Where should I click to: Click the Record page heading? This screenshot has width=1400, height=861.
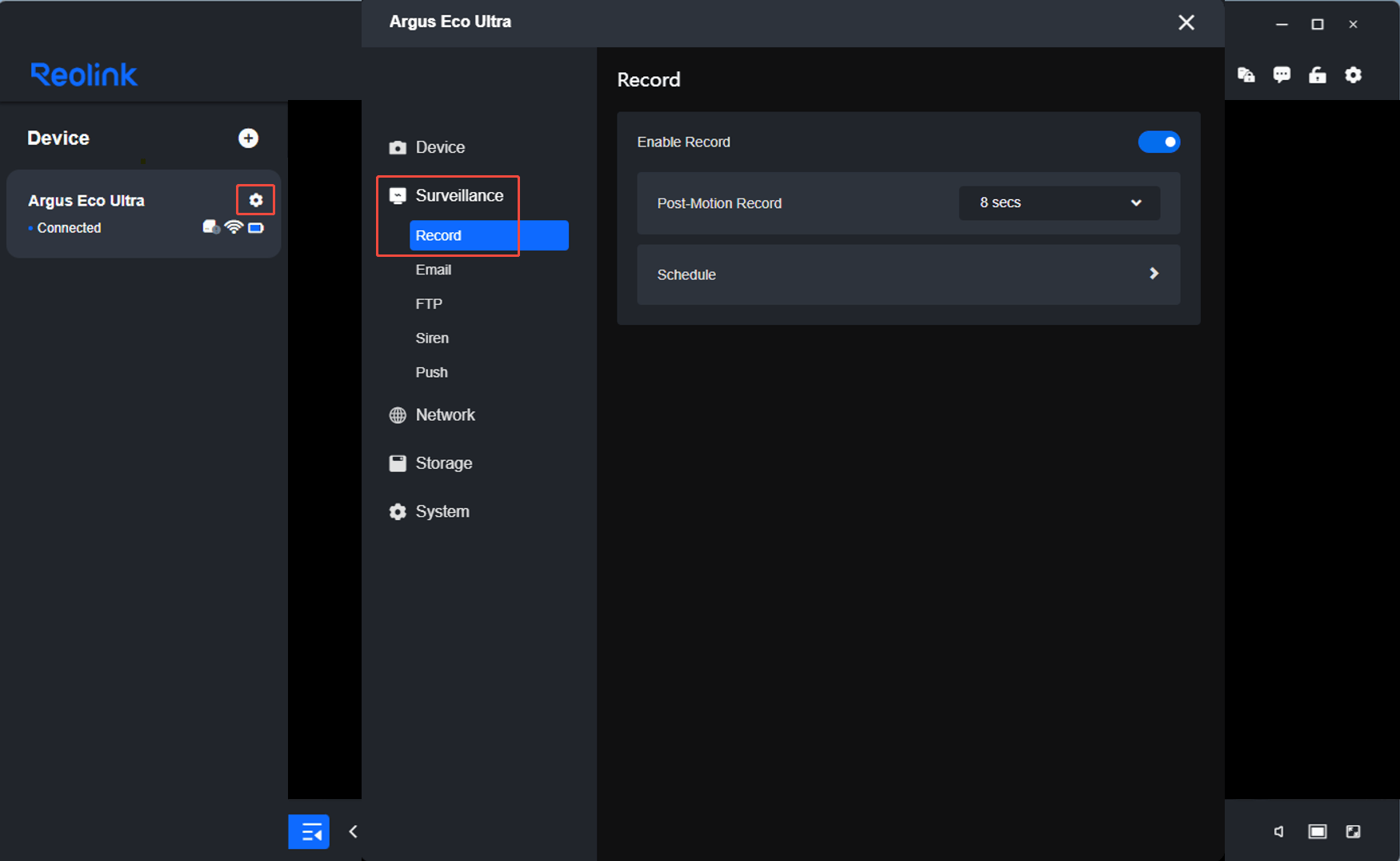(649, 80)
